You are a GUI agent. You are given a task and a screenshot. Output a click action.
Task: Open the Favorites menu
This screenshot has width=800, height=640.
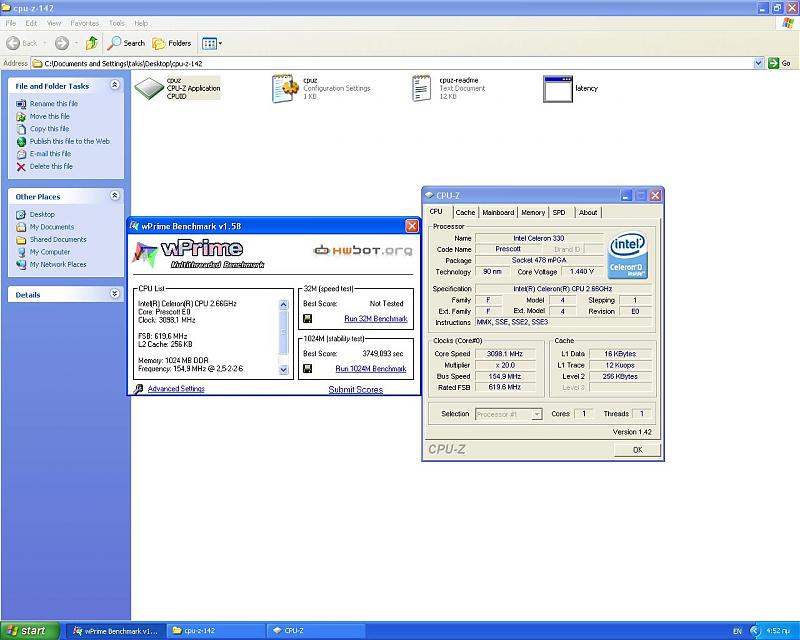point(85,23)
